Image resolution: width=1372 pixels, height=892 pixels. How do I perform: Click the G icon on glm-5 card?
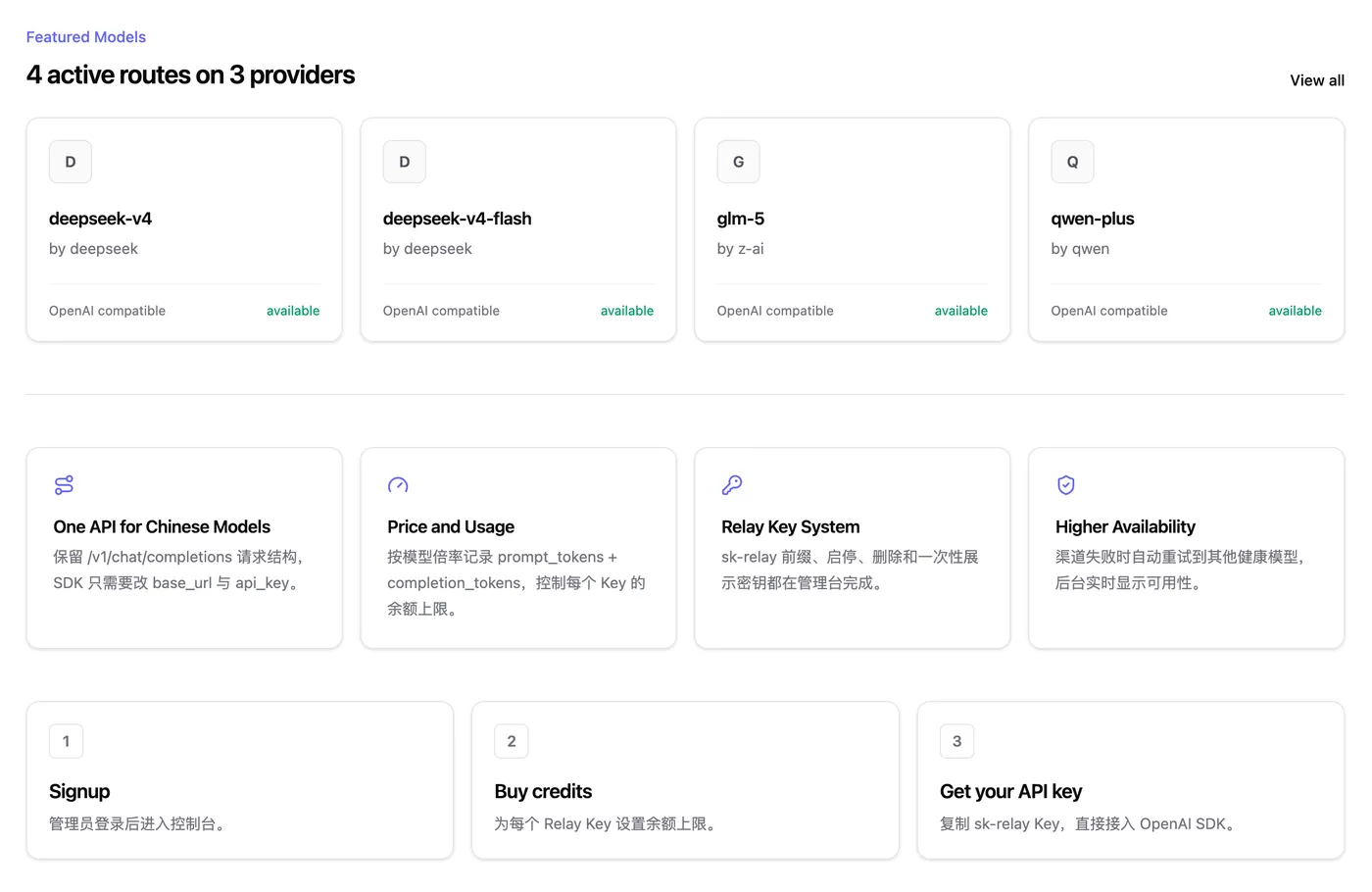click(739, 162)
